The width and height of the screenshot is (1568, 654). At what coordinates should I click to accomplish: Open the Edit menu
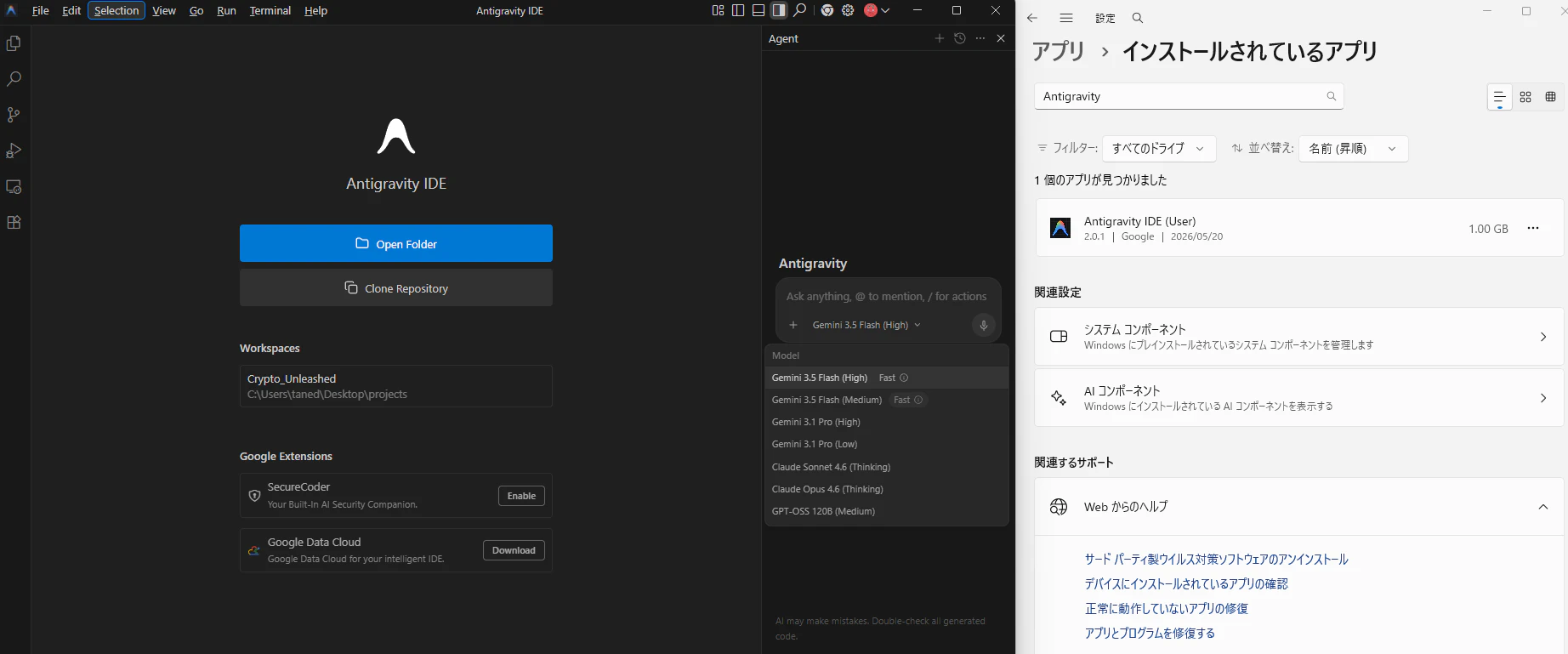pyautogui.click(x=71, y=10)
